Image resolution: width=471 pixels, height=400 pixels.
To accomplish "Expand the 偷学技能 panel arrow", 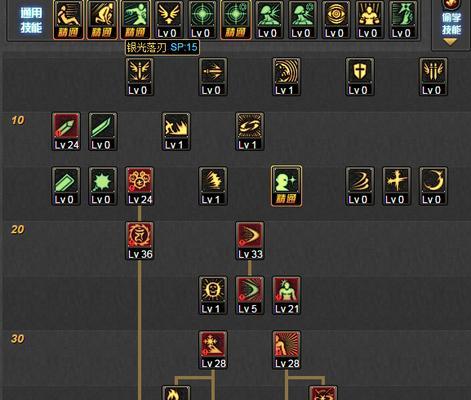I will pyautogui.click(x=450, y=42).
